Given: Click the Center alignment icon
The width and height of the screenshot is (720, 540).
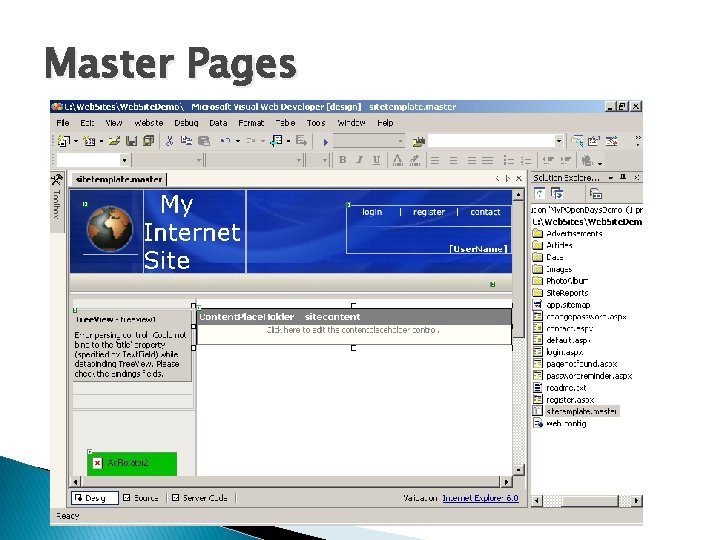Looking at the screenshot, I should point(453,160).
